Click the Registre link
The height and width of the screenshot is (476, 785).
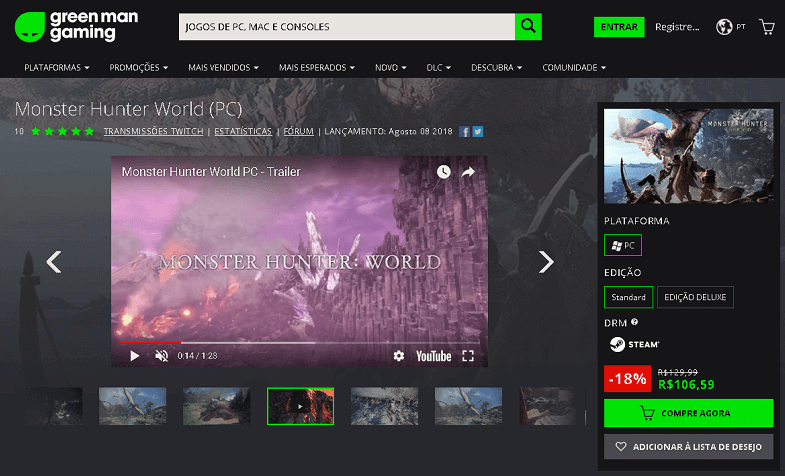[x=677, y=27]
